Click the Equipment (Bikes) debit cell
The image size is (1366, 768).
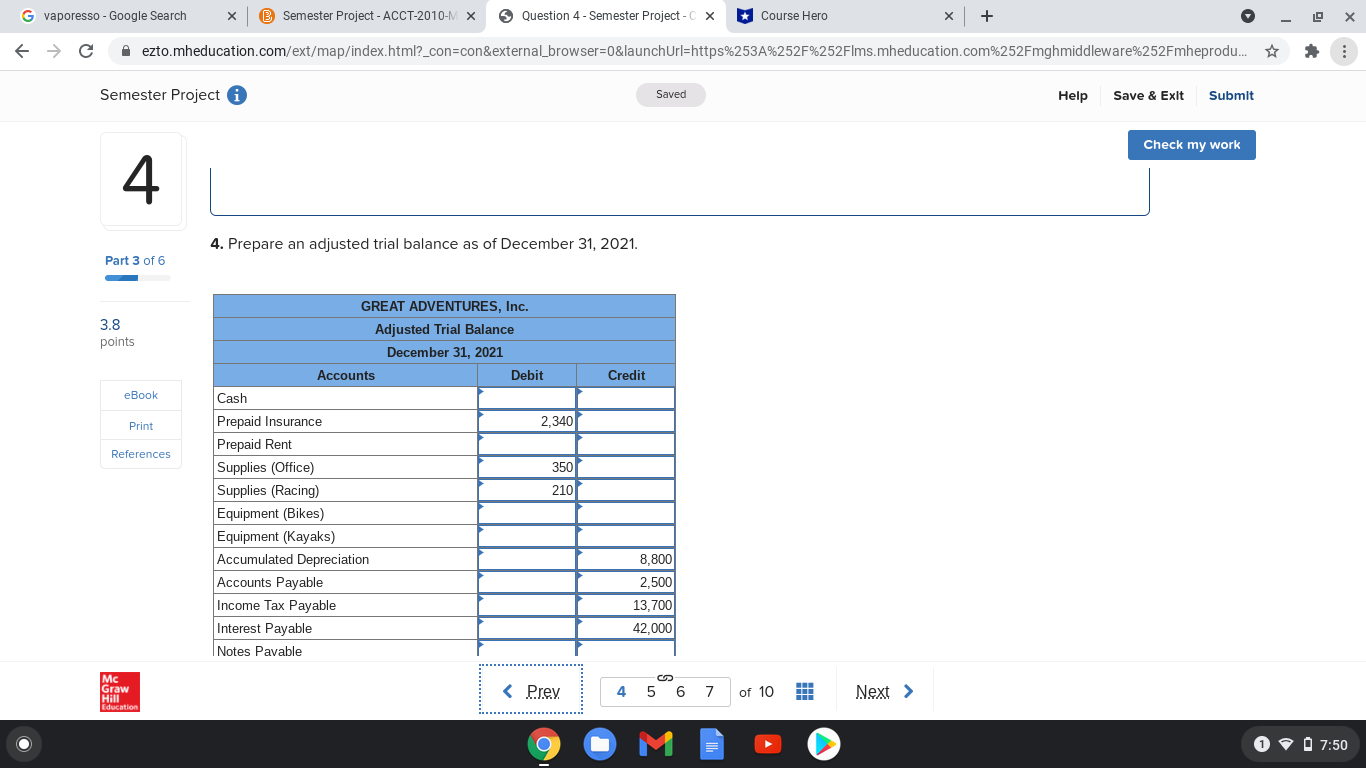coord(527,513)
